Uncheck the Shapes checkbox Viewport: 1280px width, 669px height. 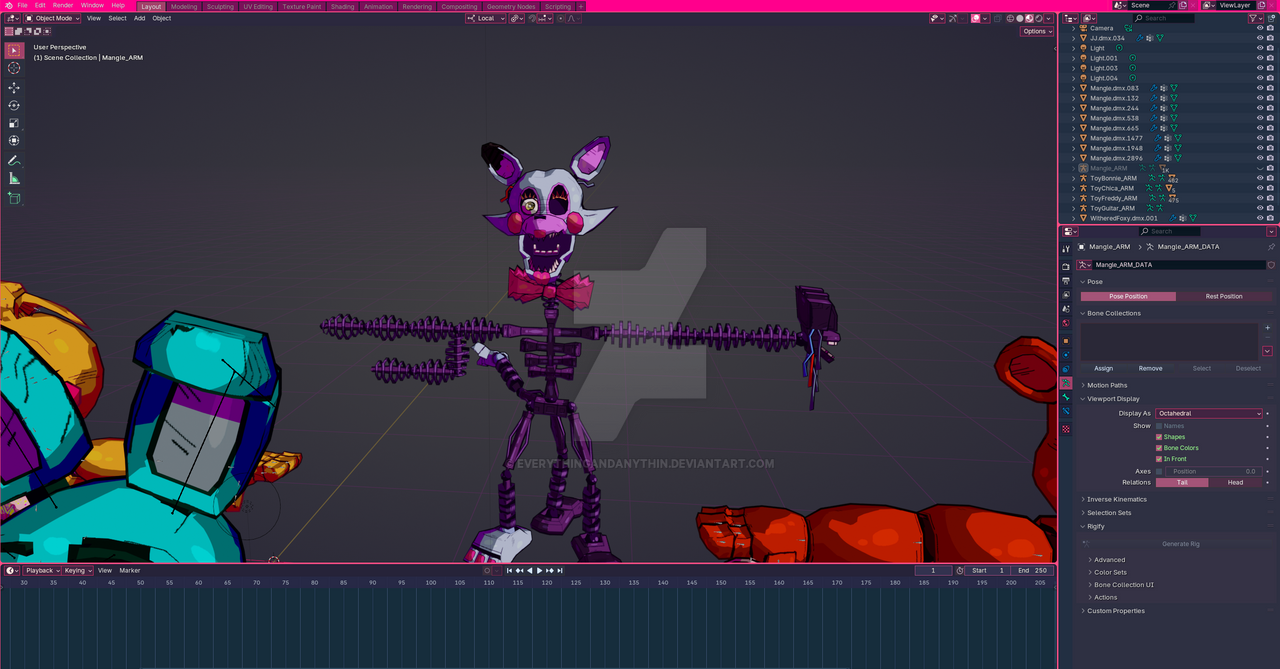click(1159, 437)
